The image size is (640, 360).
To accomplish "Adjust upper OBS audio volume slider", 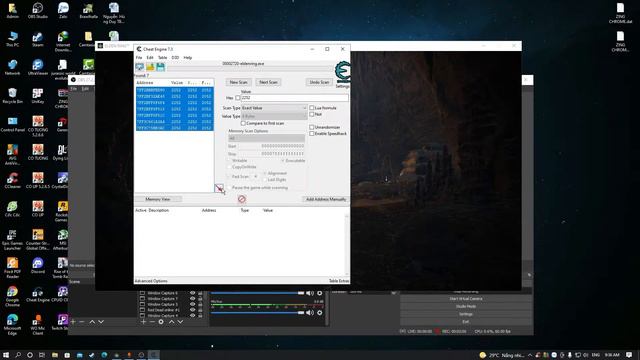I will [258, 293].
